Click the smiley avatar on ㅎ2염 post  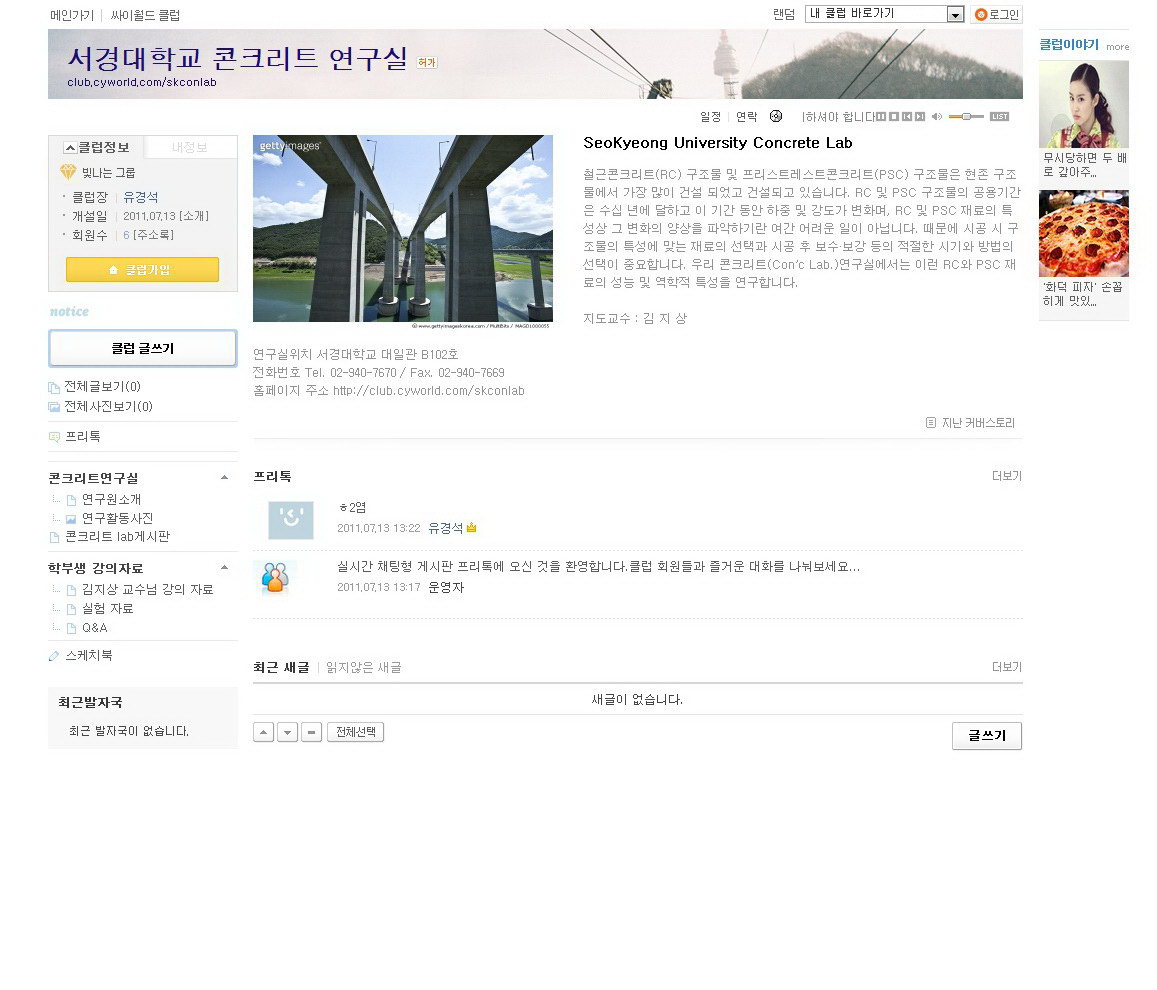click(291, 519)
